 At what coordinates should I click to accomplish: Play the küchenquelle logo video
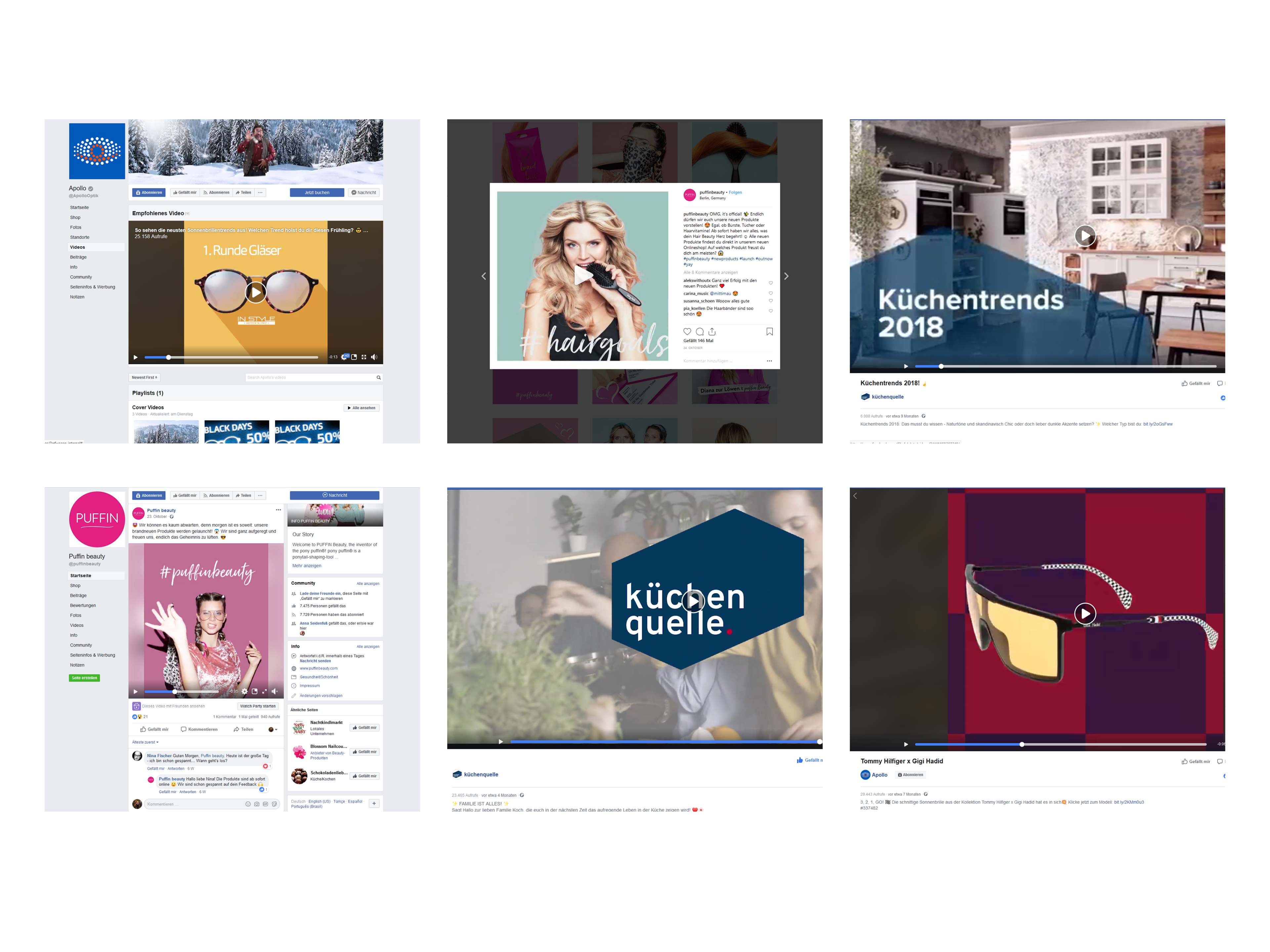[x=694, y=601]
